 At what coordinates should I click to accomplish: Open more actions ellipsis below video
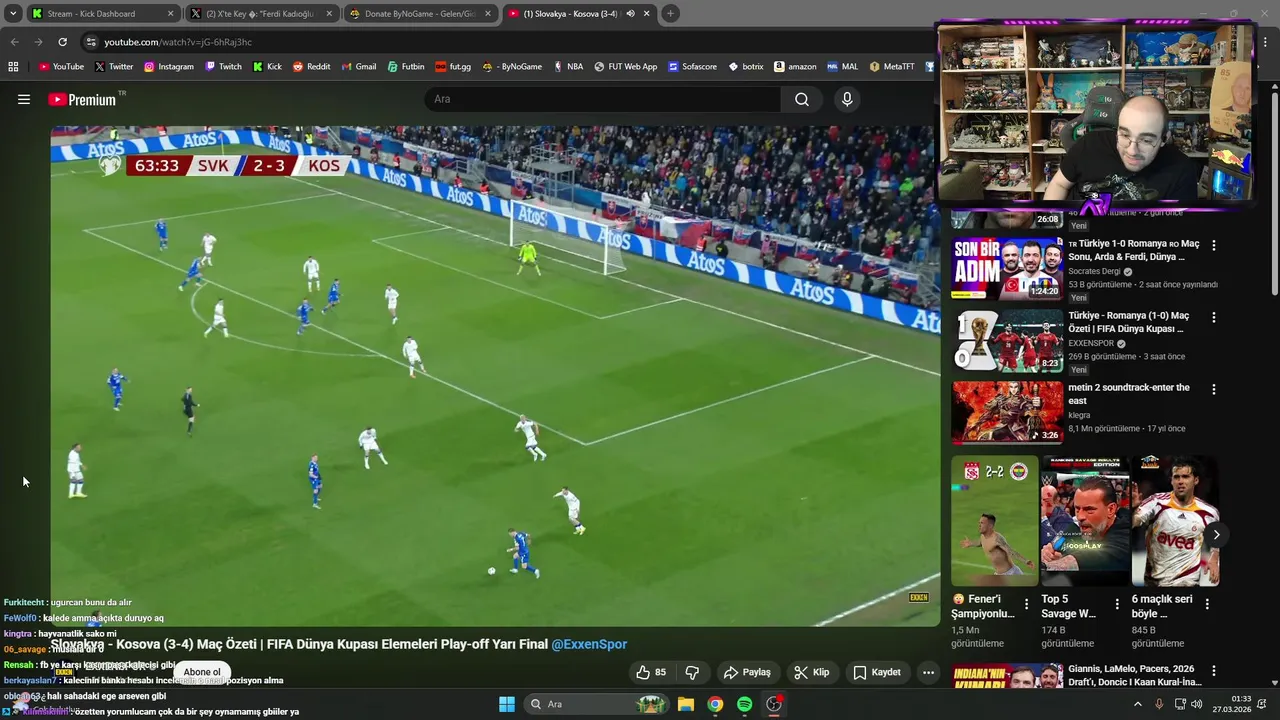928,672
